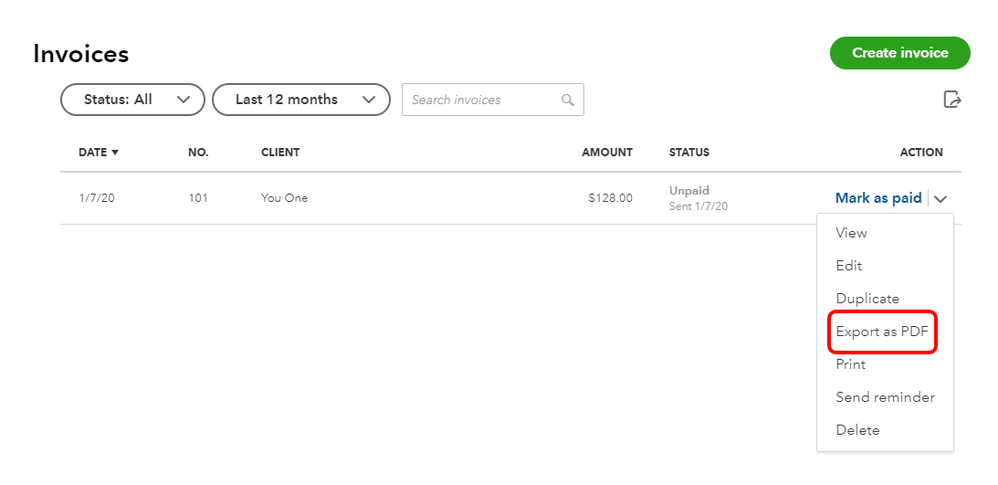Open the Last 12 months dropdown

point(300,100)
